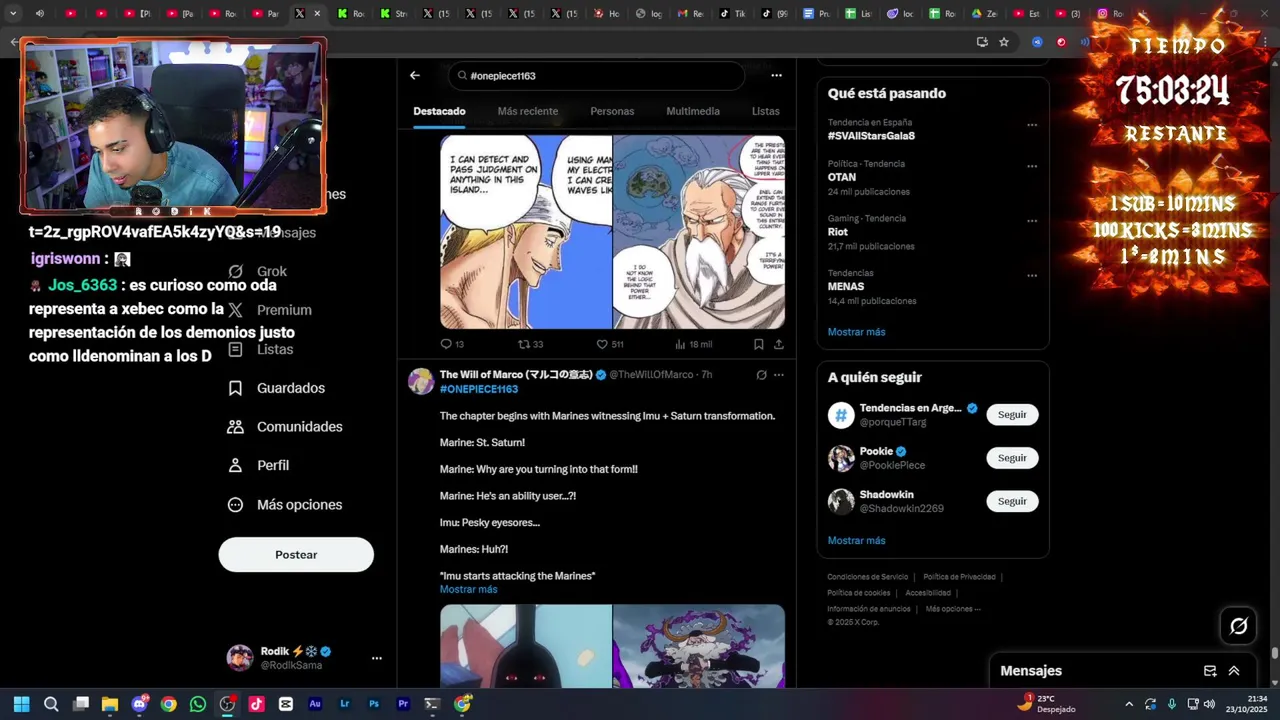The height and width of the screenshot is (720, 1280).
Task: Open Chrome tab search dropdown
Action: [13, 14]
